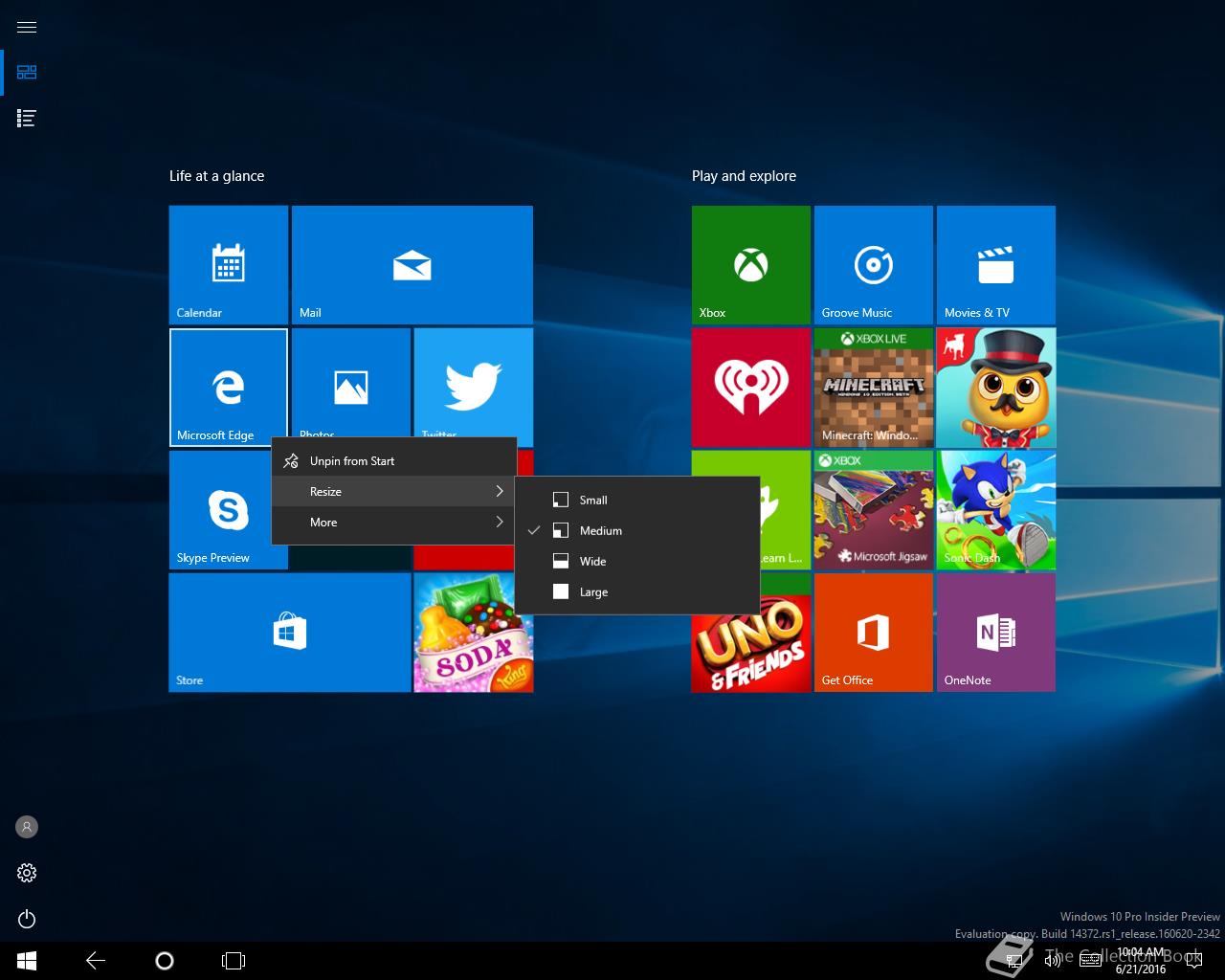Viewport: 1225px width, 980px height.
Task: Open the top-hat owl game tile
Action: [x=996, y=388]
